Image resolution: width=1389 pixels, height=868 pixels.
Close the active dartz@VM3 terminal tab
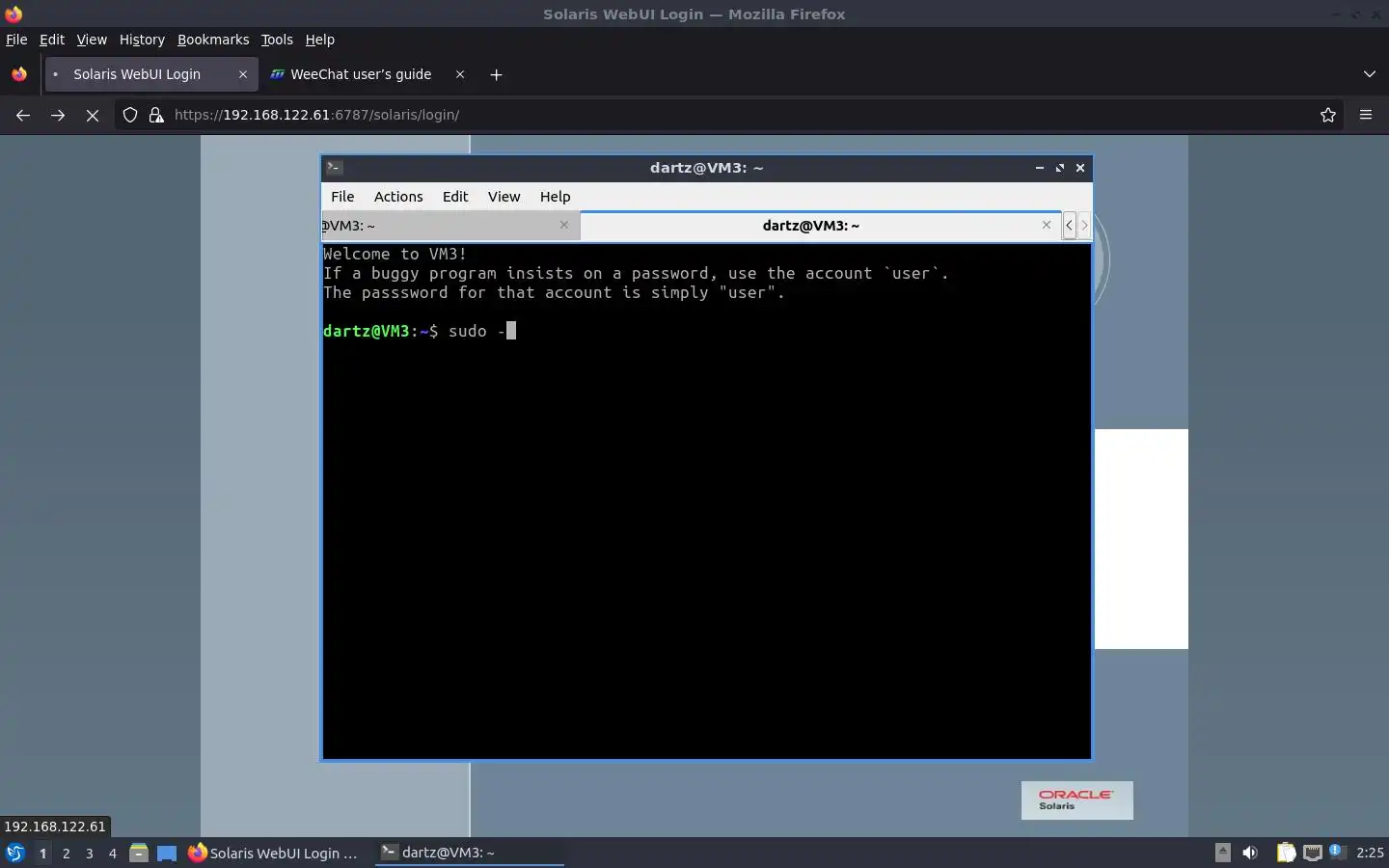[1047, 225]
